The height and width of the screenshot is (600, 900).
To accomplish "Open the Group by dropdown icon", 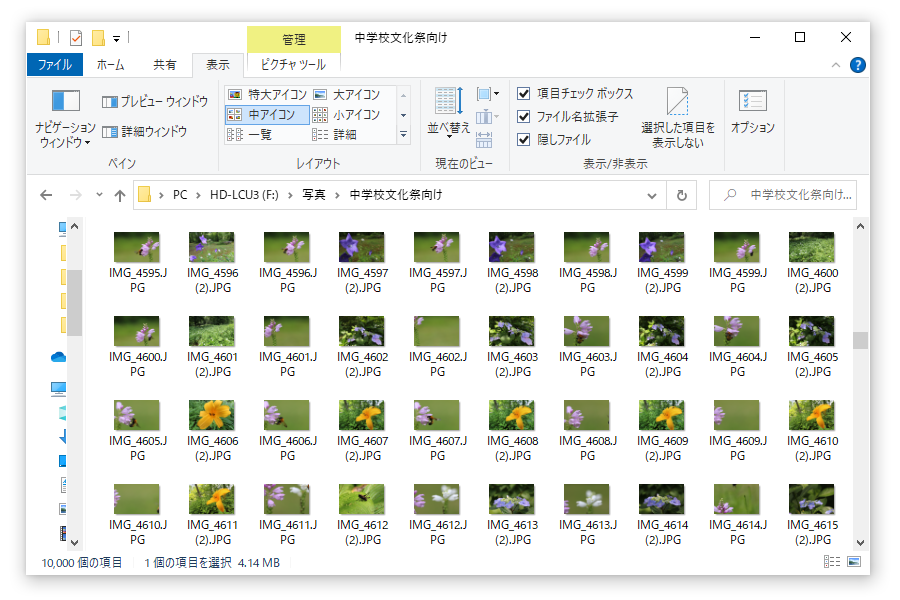I will click(487, 94).
